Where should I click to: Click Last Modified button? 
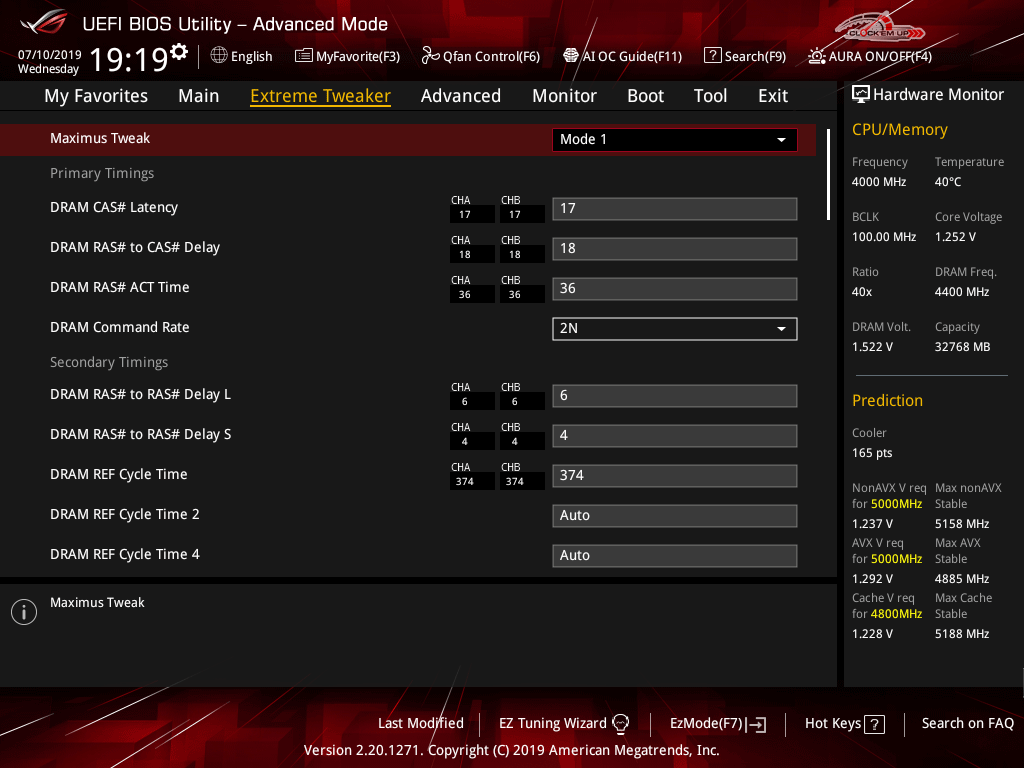tap(420, 723)
